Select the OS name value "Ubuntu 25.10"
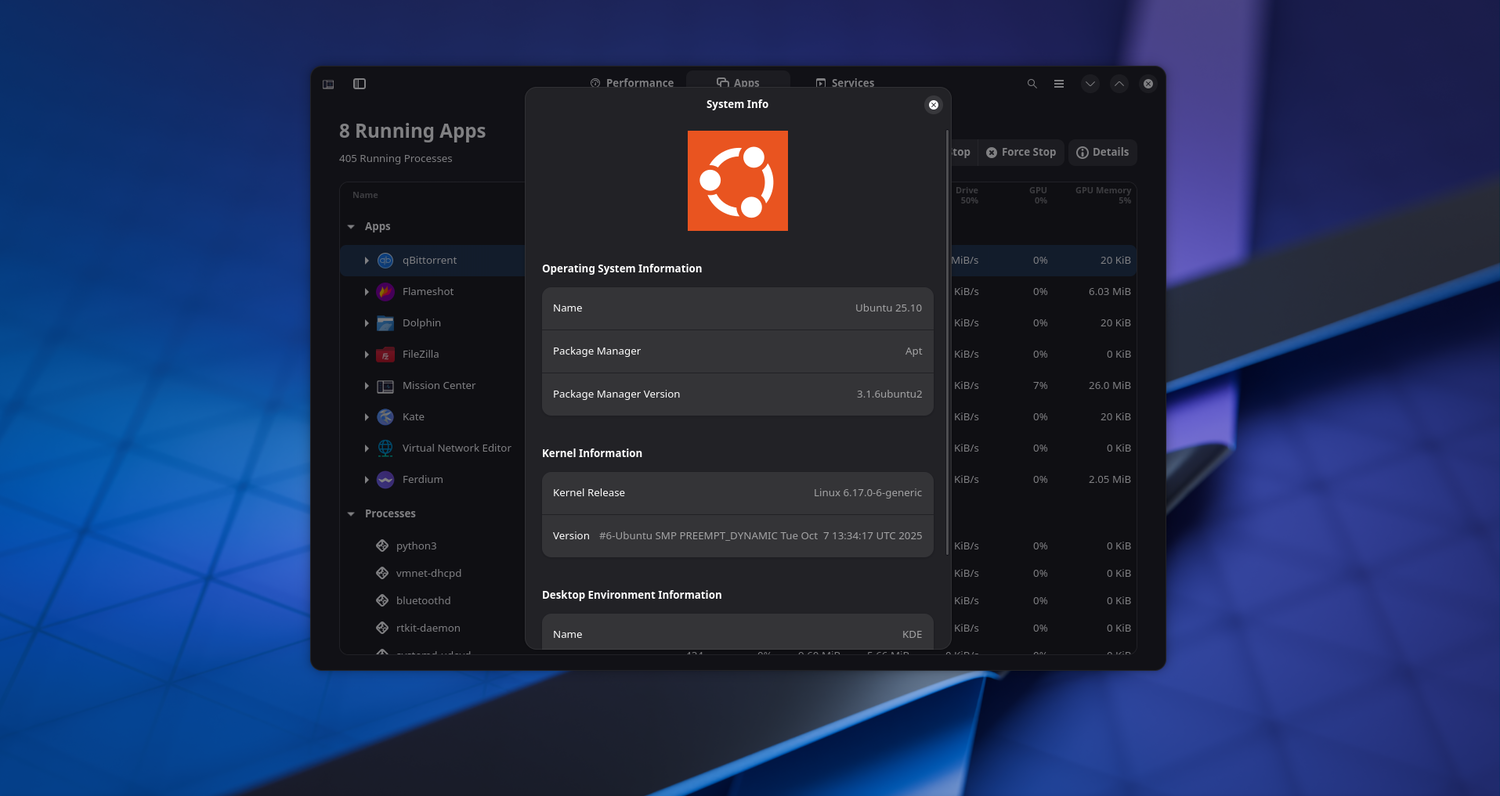Viewport: 1500px width, 796px height. click(889, 308)
